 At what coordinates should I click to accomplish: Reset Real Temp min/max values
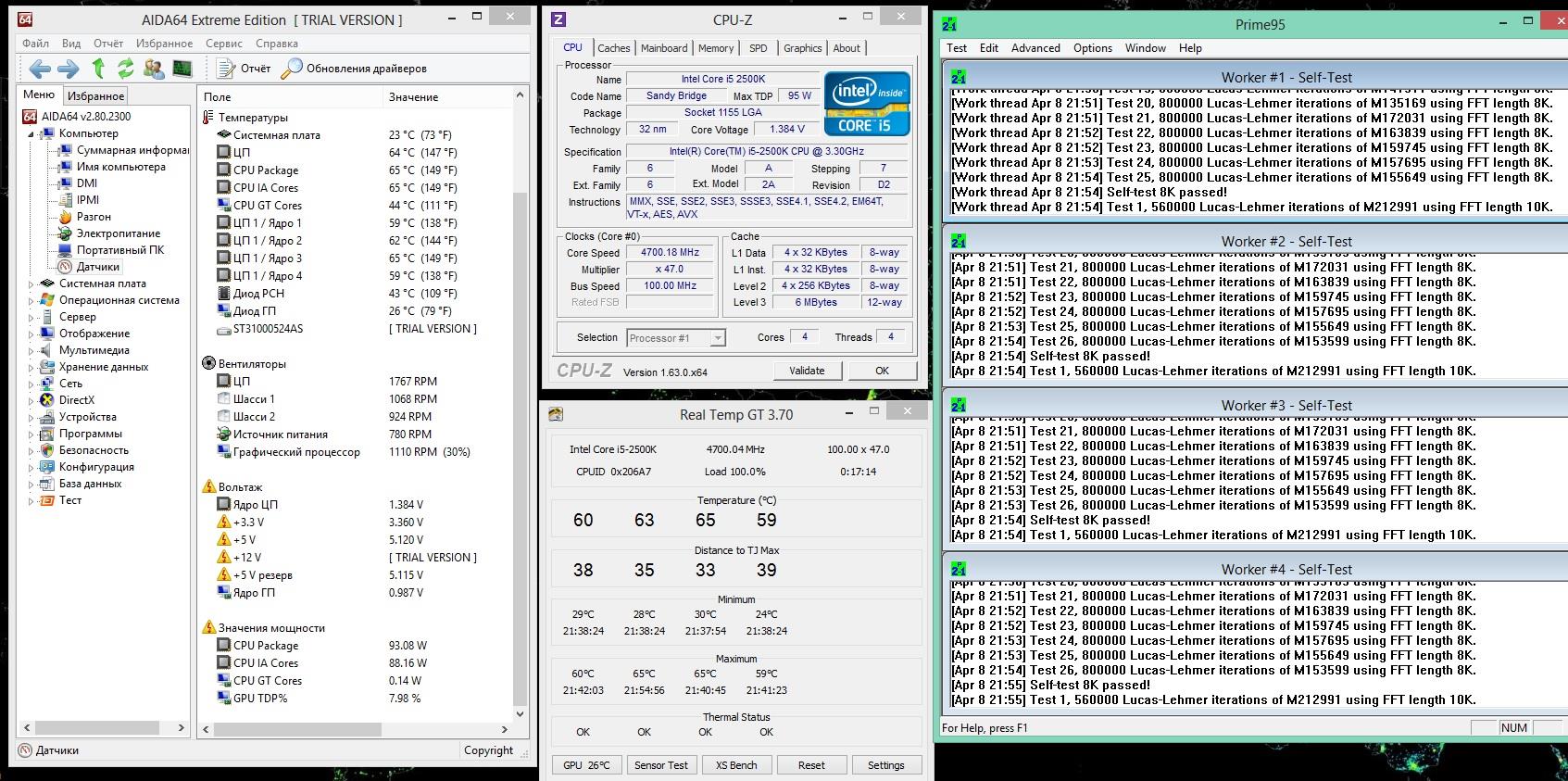point(811,765)
